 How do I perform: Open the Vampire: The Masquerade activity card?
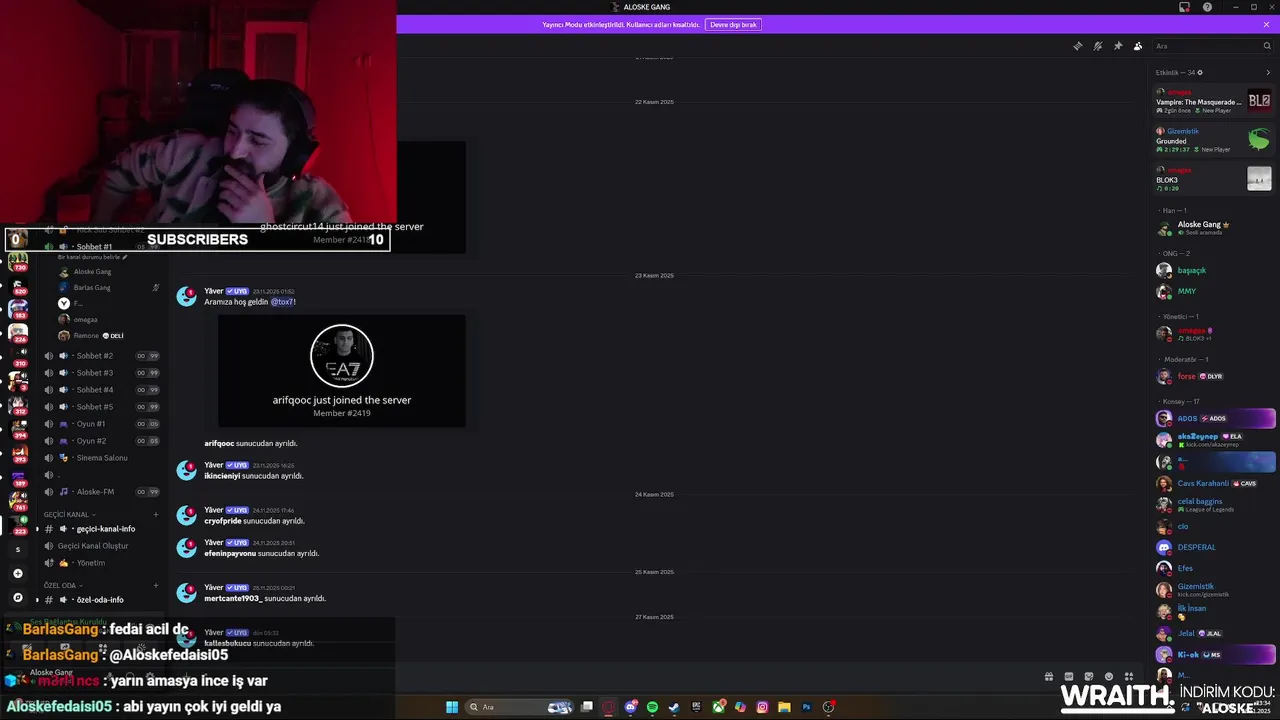coord(1213,101)
